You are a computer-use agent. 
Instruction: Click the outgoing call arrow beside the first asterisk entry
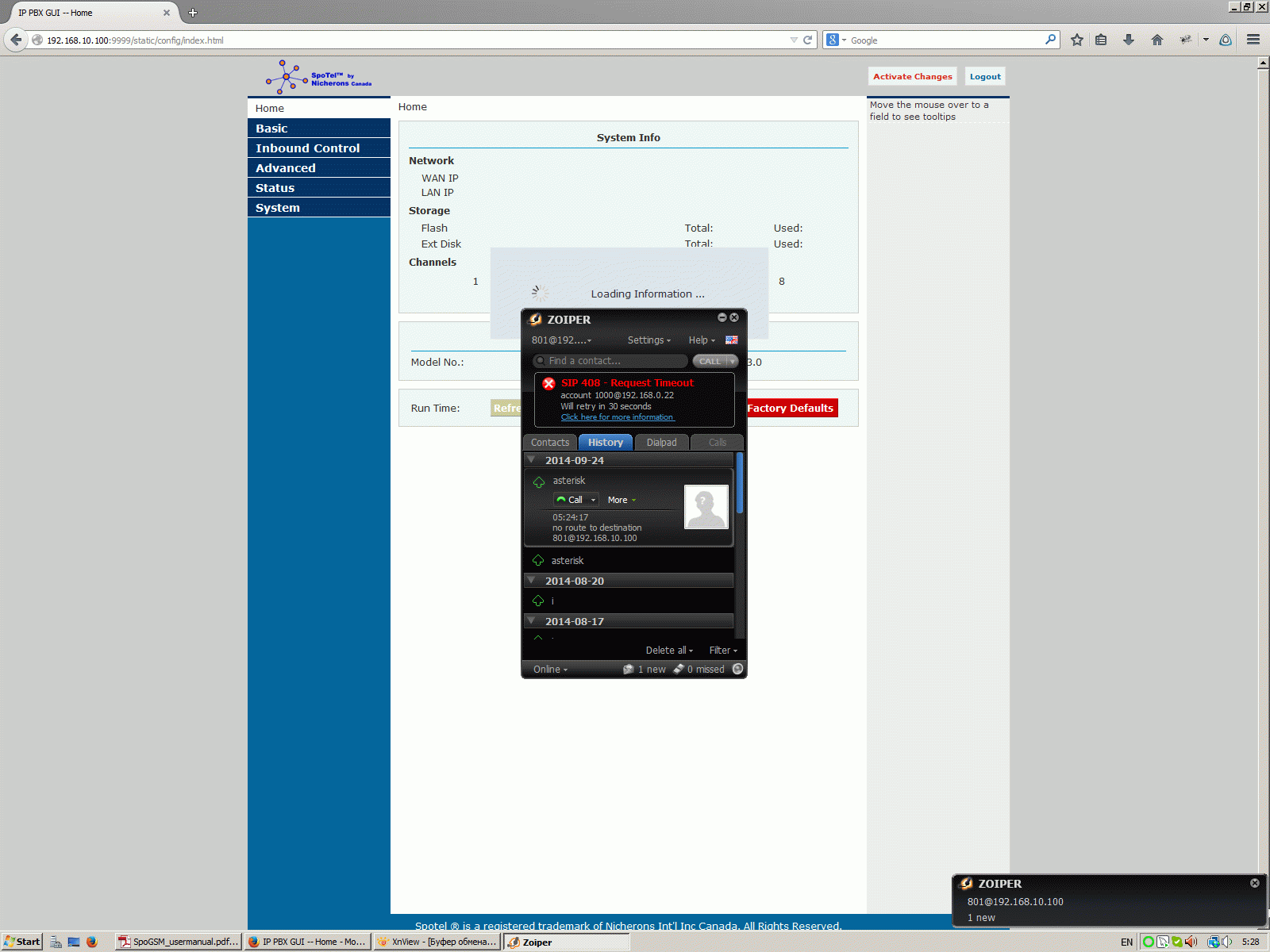coord(539,482)
